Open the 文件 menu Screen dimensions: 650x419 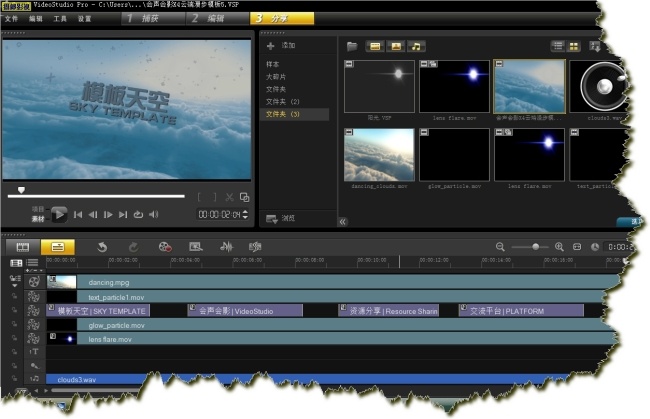coord(11,19)
